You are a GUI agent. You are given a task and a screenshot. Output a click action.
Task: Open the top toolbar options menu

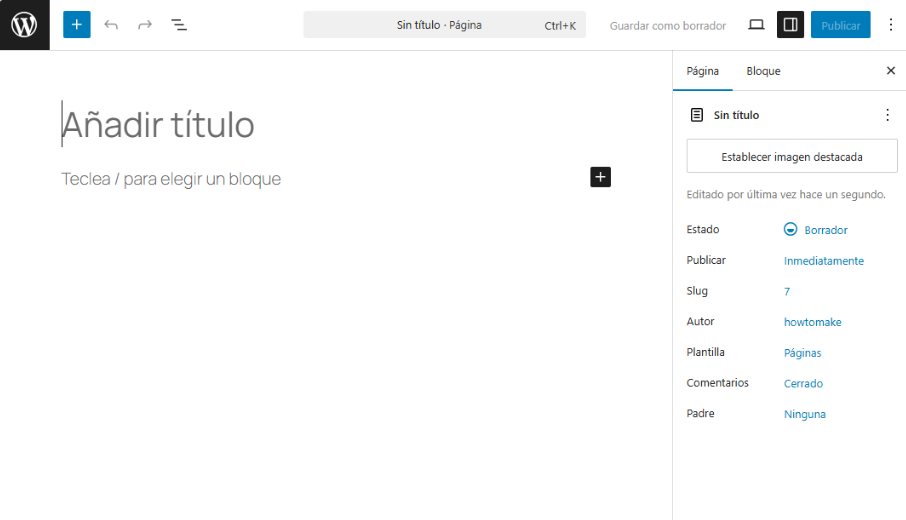[x=891, y=25]
